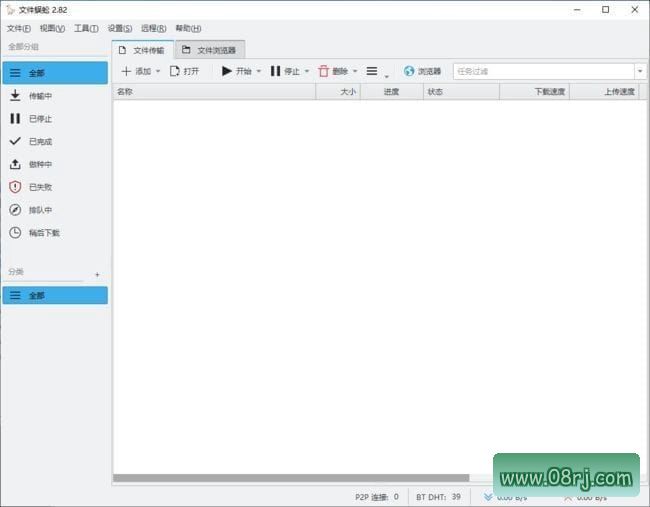
Task: Click the 文件蜈蚣 app icon in title bar
Action: [10, 10]
